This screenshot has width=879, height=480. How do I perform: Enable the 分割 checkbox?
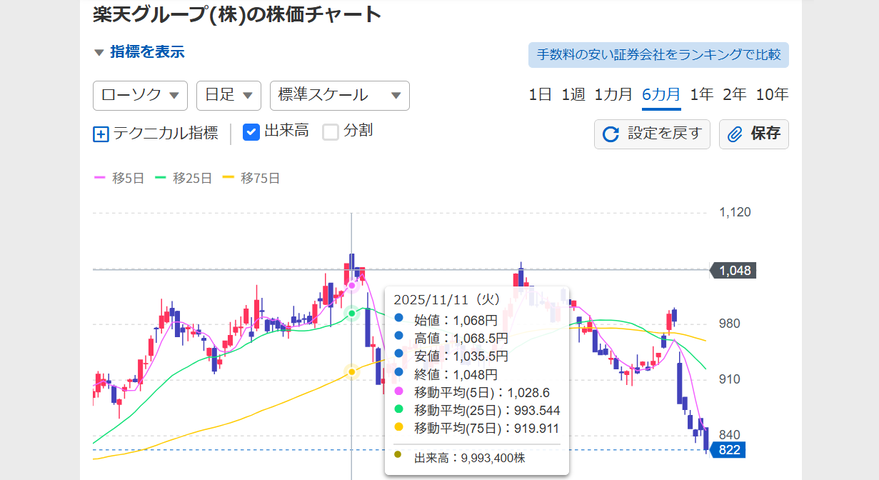[x=331, y=132]
